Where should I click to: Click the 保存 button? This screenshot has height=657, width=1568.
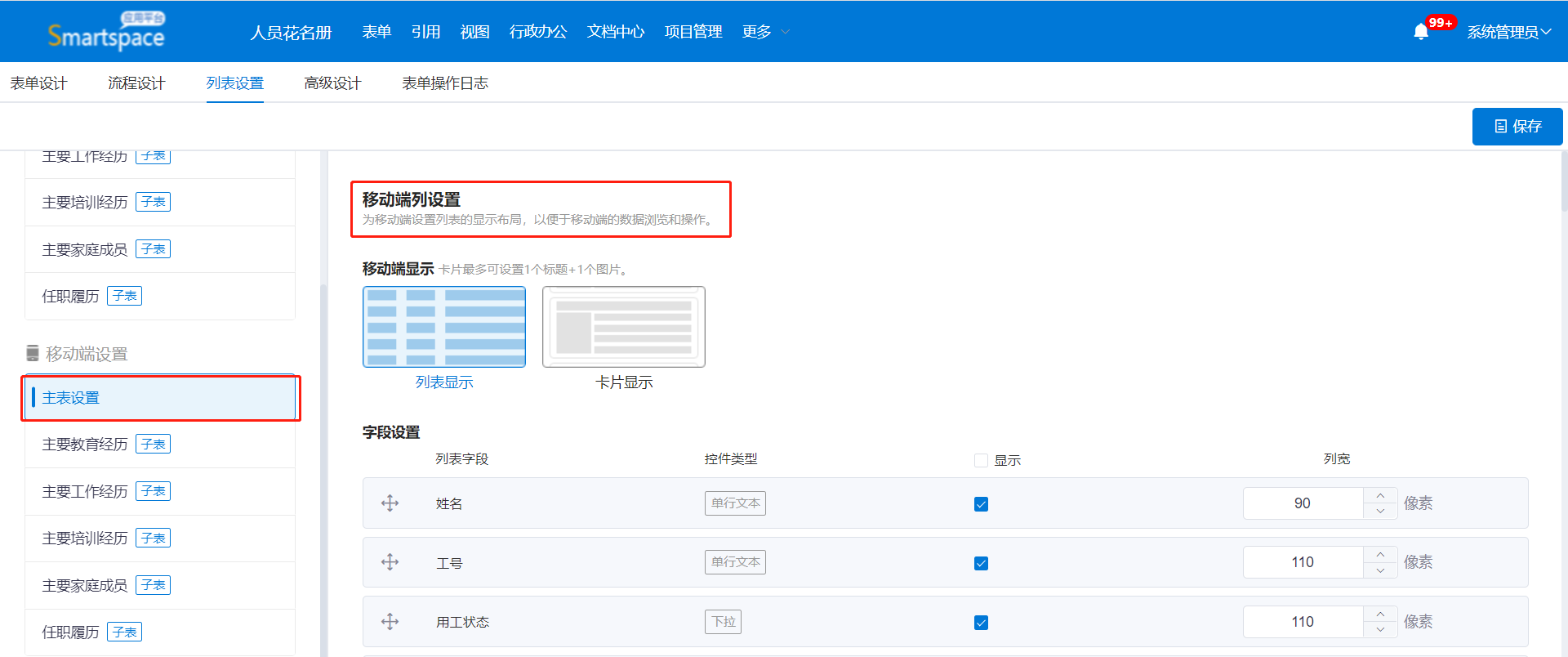[x=1517, y=126]
